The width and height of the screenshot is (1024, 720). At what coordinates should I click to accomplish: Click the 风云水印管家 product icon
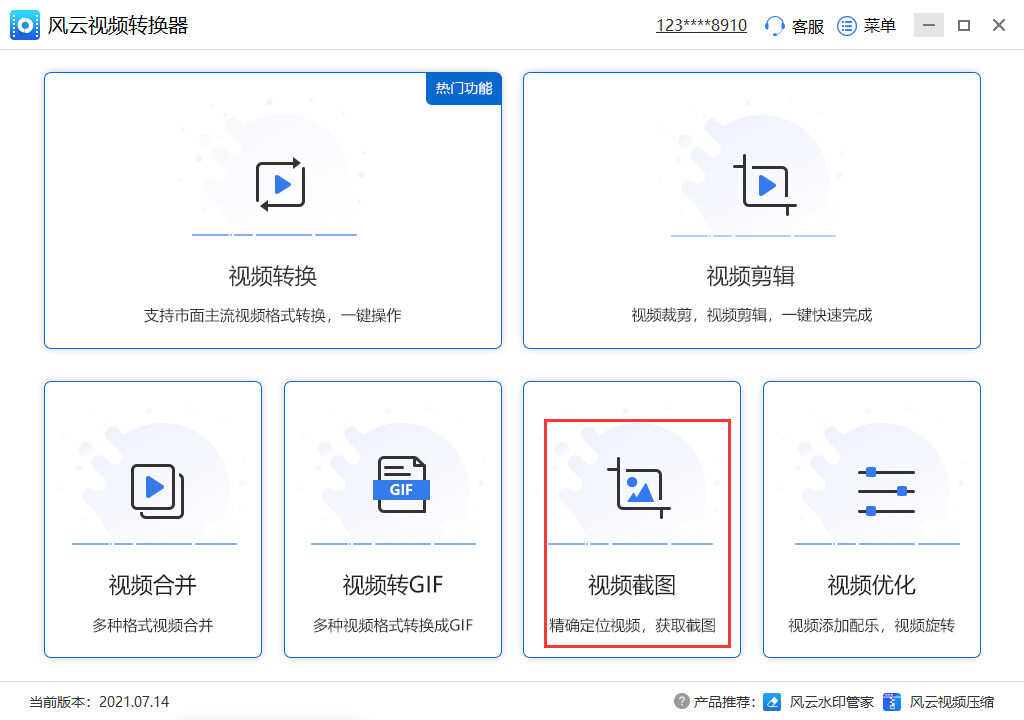772,702
